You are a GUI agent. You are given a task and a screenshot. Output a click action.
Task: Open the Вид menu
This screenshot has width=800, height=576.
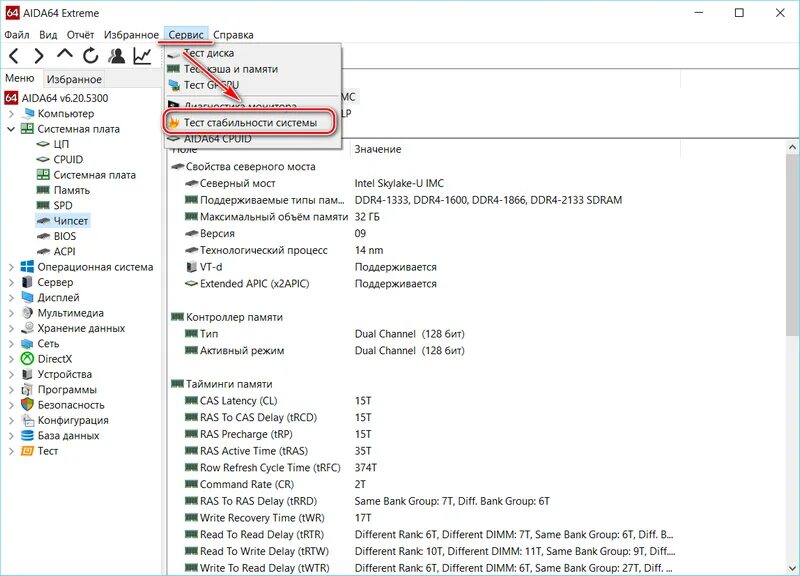48,35
